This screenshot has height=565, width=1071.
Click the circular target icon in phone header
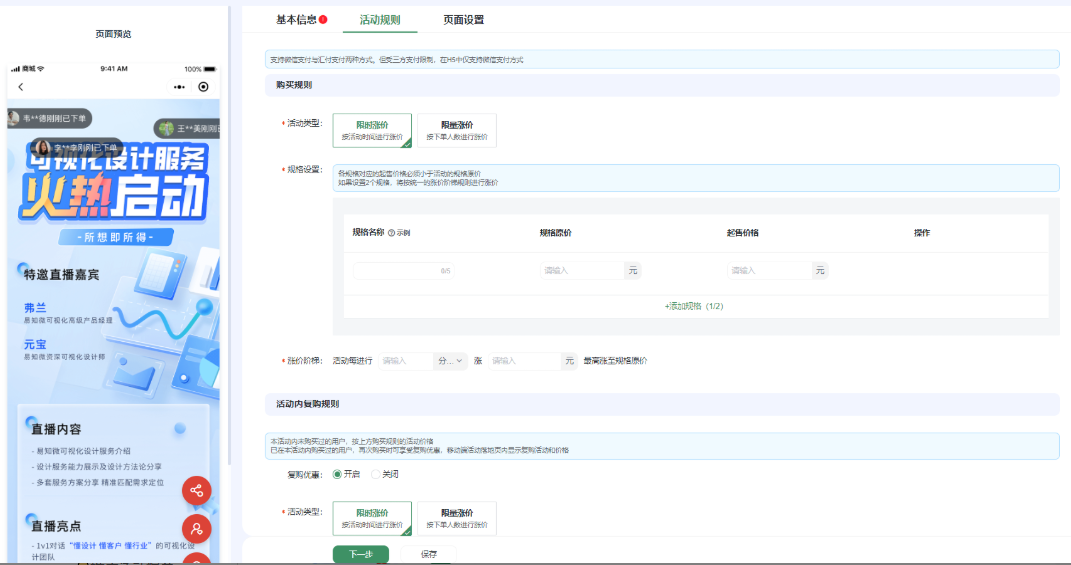tap(204, 87)
